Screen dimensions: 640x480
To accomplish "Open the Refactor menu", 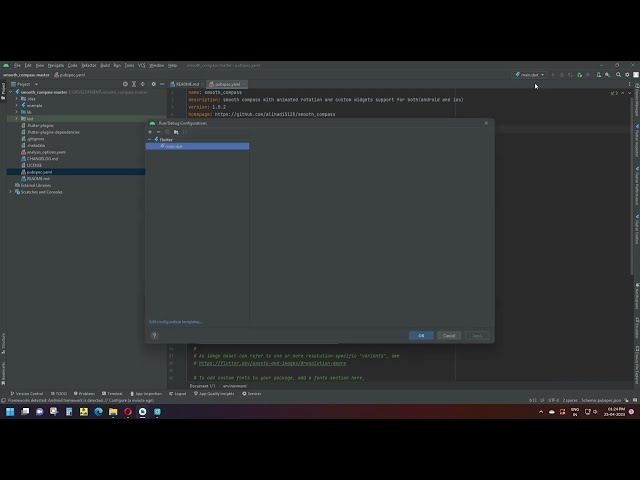I will (89, 65).
